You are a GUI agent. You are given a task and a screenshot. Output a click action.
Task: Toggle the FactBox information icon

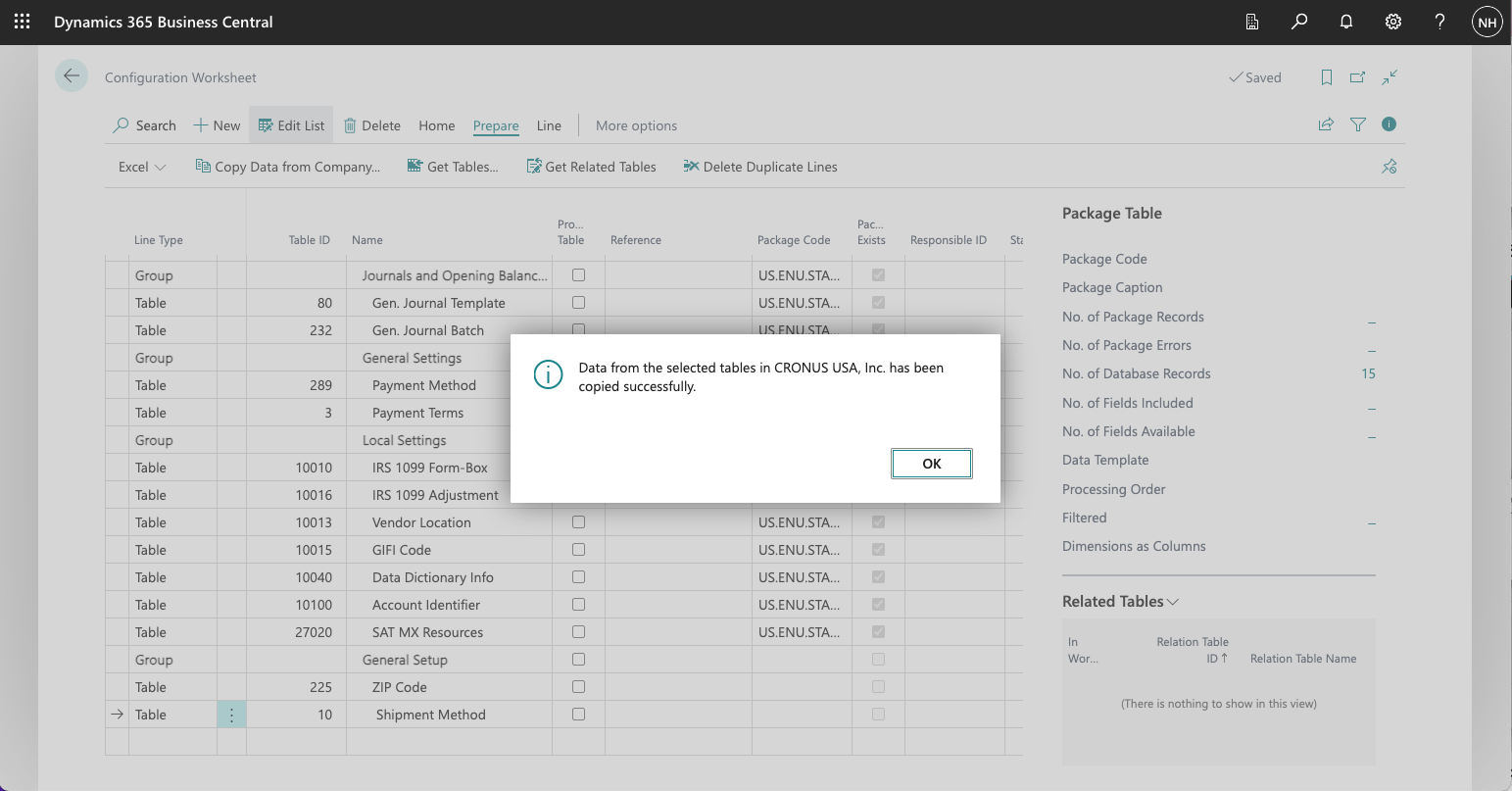pos(1389,124)
